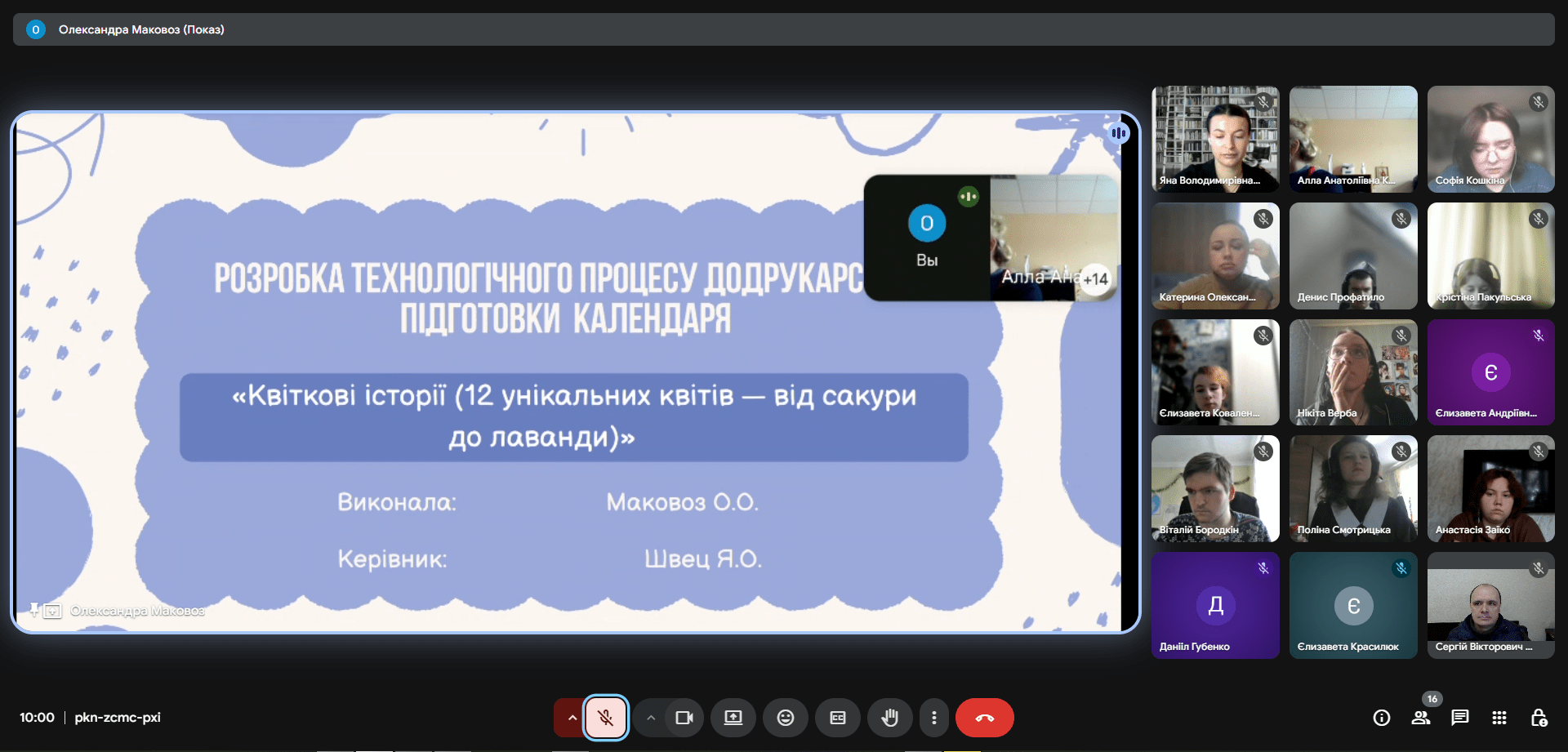The height and width of the screenshot is (752, 1568).
Task: Unmute the microphone button
Action: [x=606, y=718]
